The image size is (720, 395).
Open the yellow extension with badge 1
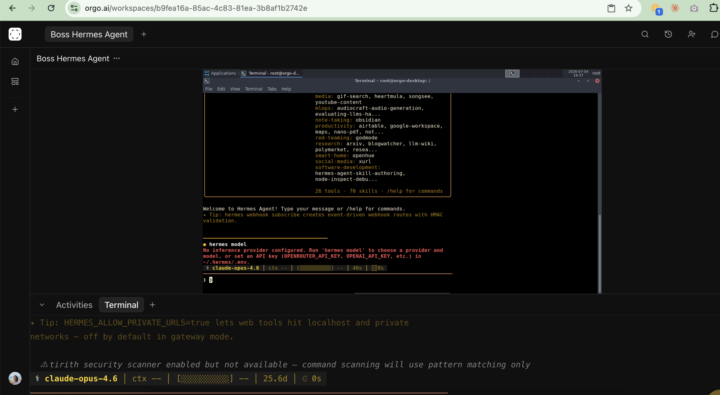coord(656,9)
